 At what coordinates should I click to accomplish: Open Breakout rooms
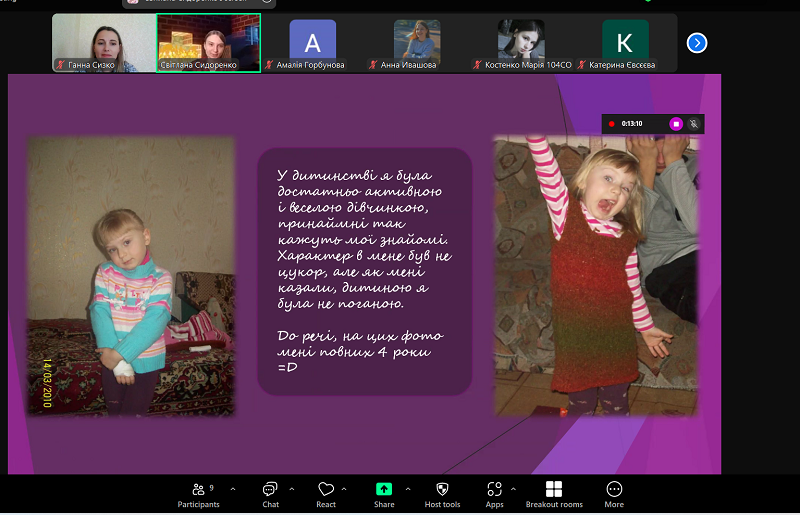(x=554, y=495)
